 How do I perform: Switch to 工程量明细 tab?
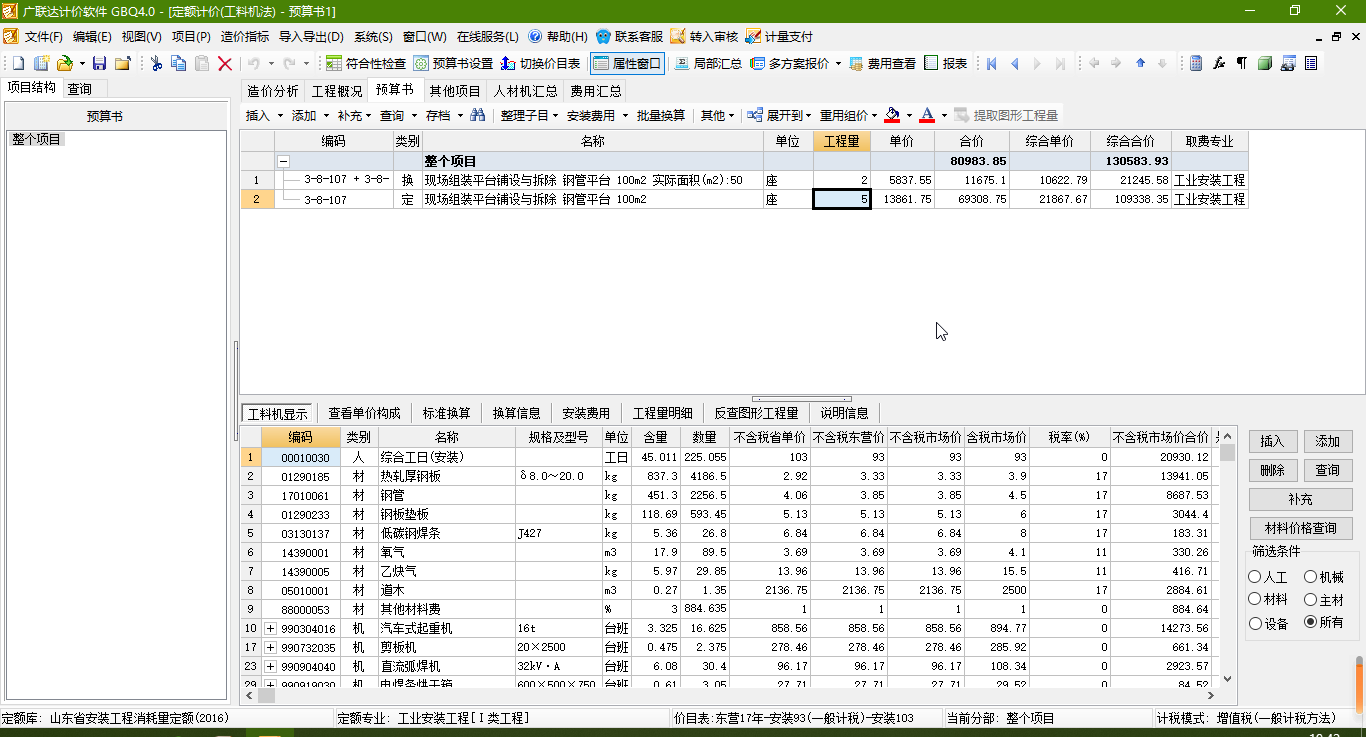[x=662, y=413]
